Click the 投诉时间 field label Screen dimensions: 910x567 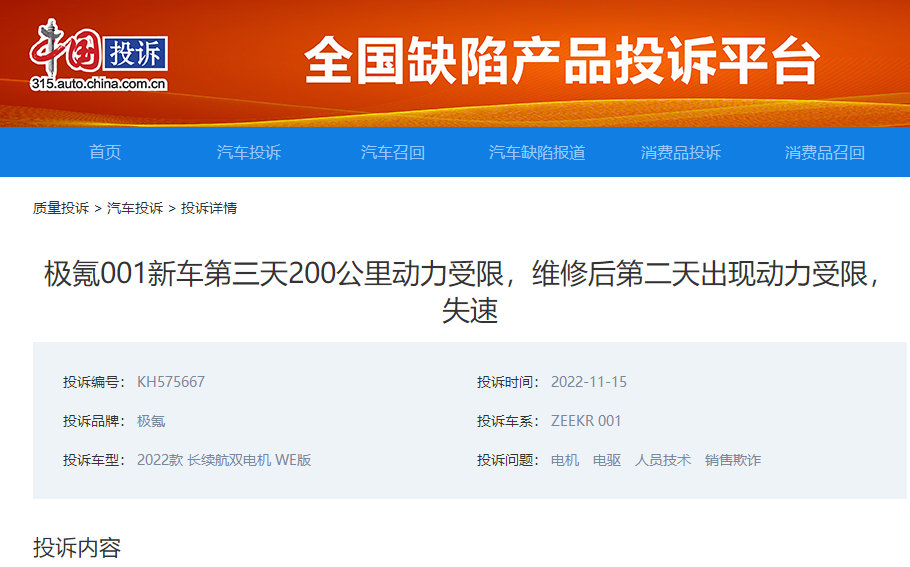(x=507, y=382)
